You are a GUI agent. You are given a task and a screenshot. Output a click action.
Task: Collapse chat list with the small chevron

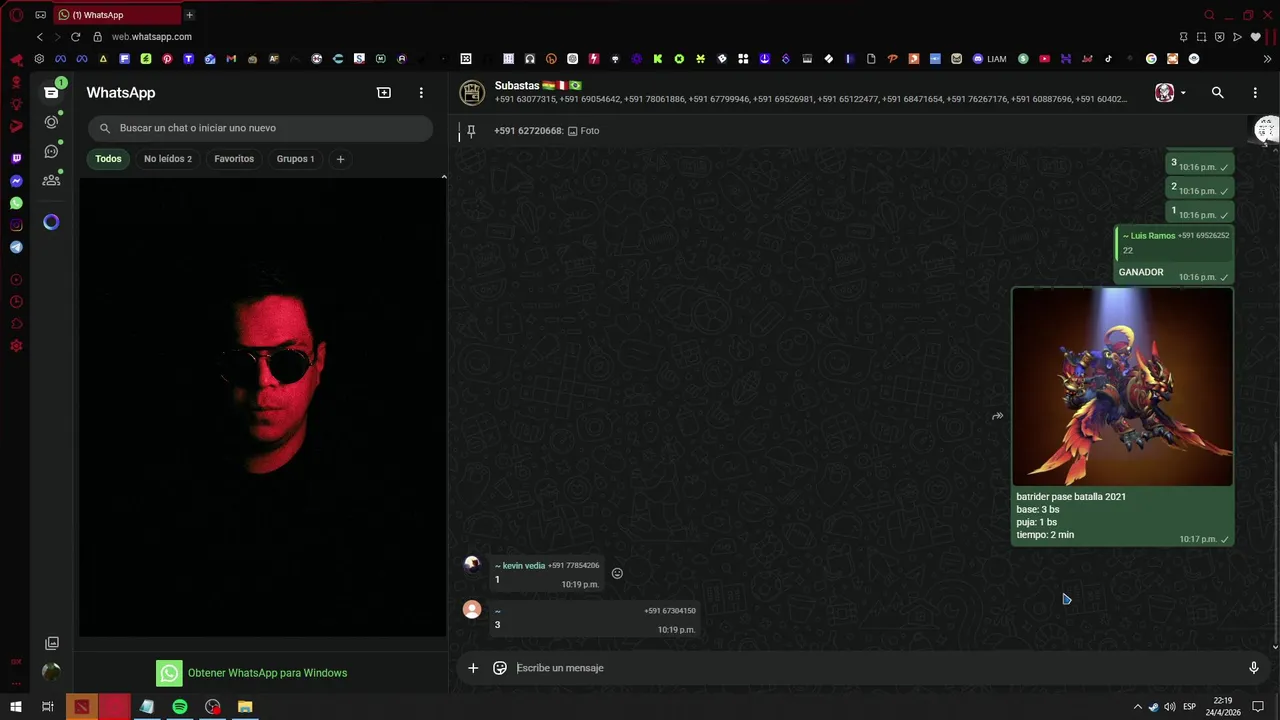444,177
